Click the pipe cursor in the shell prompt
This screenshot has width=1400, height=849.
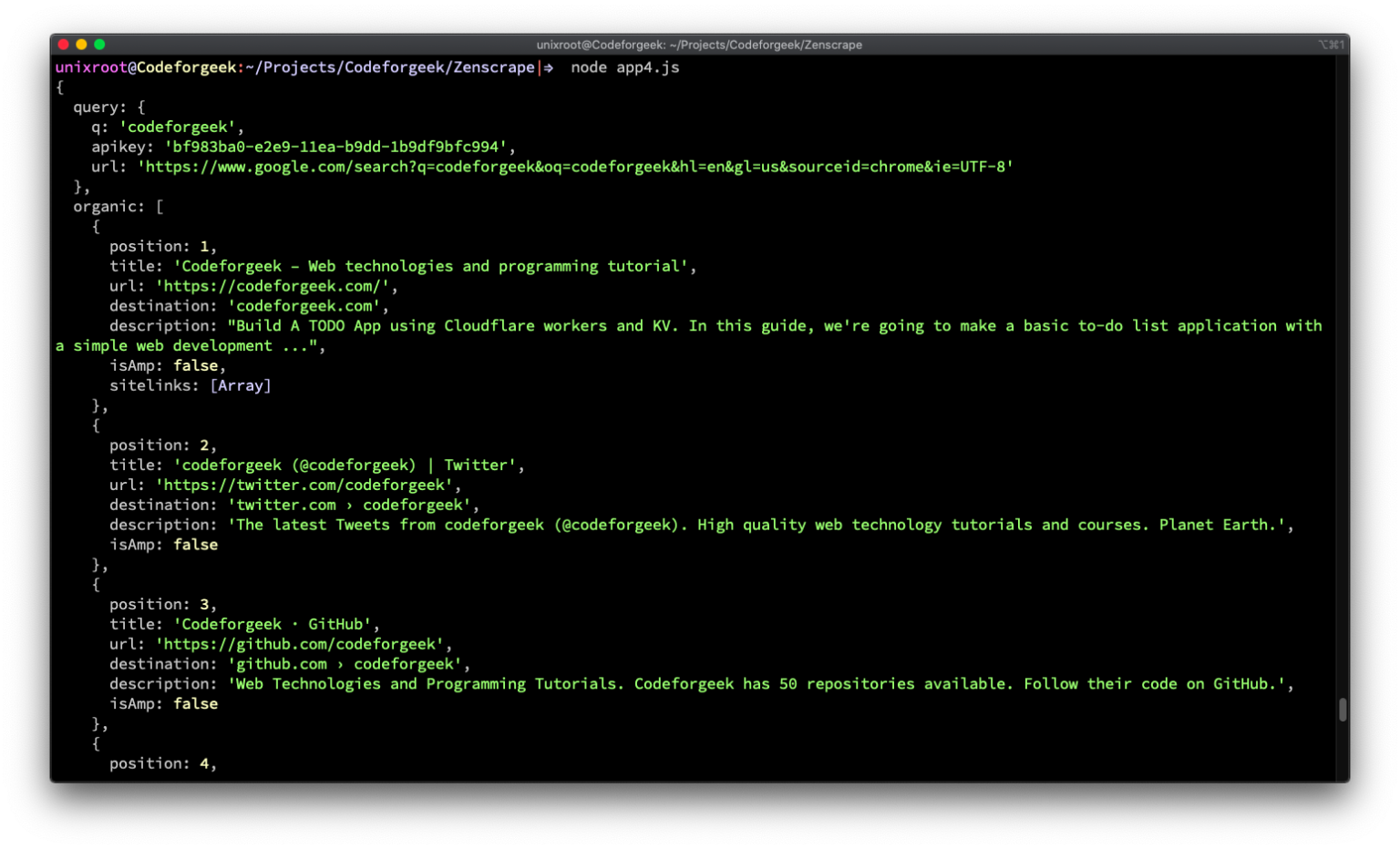[x=540, y=67]
